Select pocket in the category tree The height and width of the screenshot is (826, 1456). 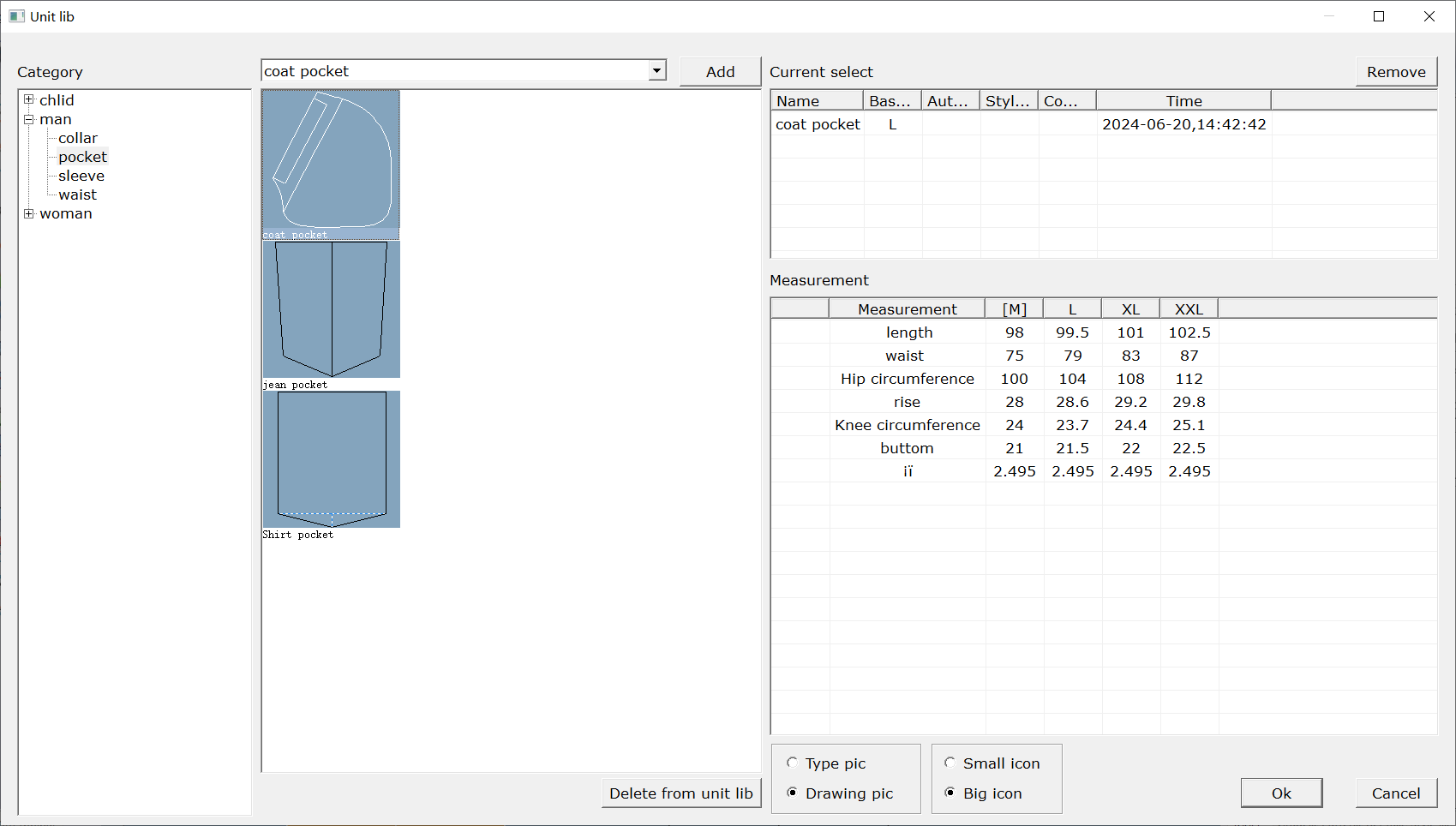point(82,157)
